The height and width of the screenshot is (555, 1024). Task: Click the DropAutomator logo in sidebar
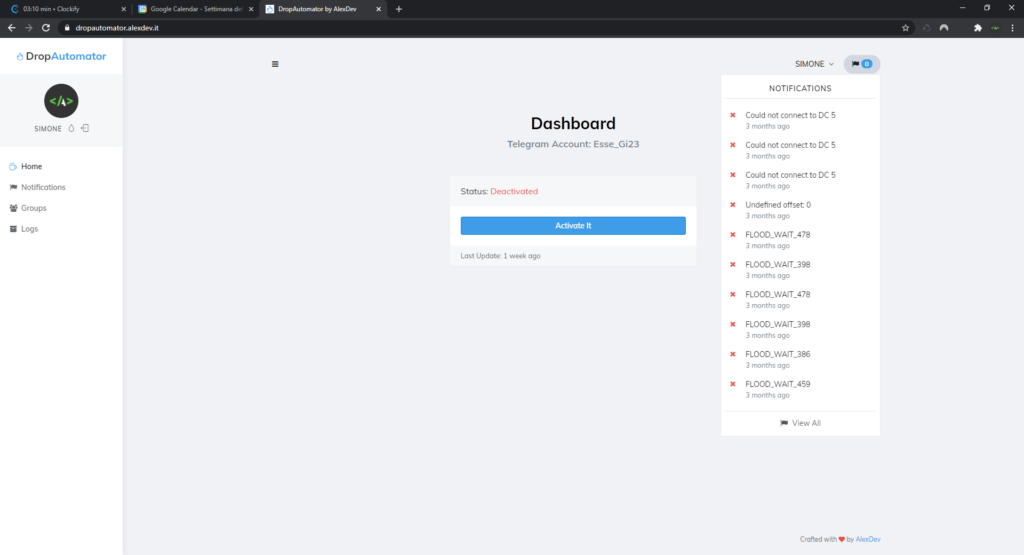(x=61, y=57)
